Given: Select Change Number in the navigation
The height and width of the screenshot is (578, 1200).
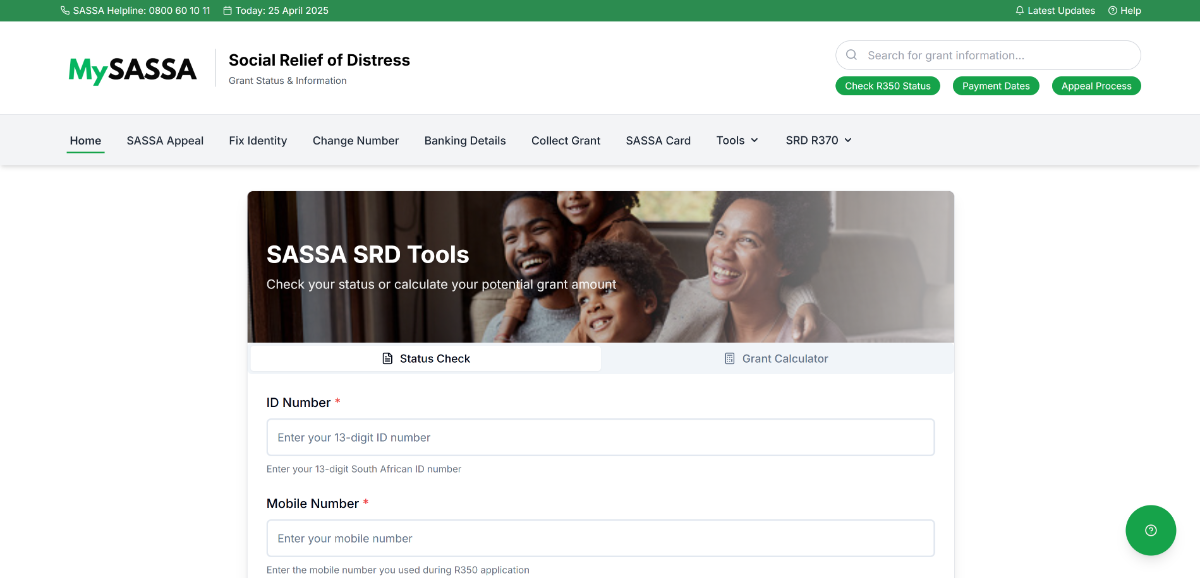Looking at the screenshot, I should click(356, 140).
